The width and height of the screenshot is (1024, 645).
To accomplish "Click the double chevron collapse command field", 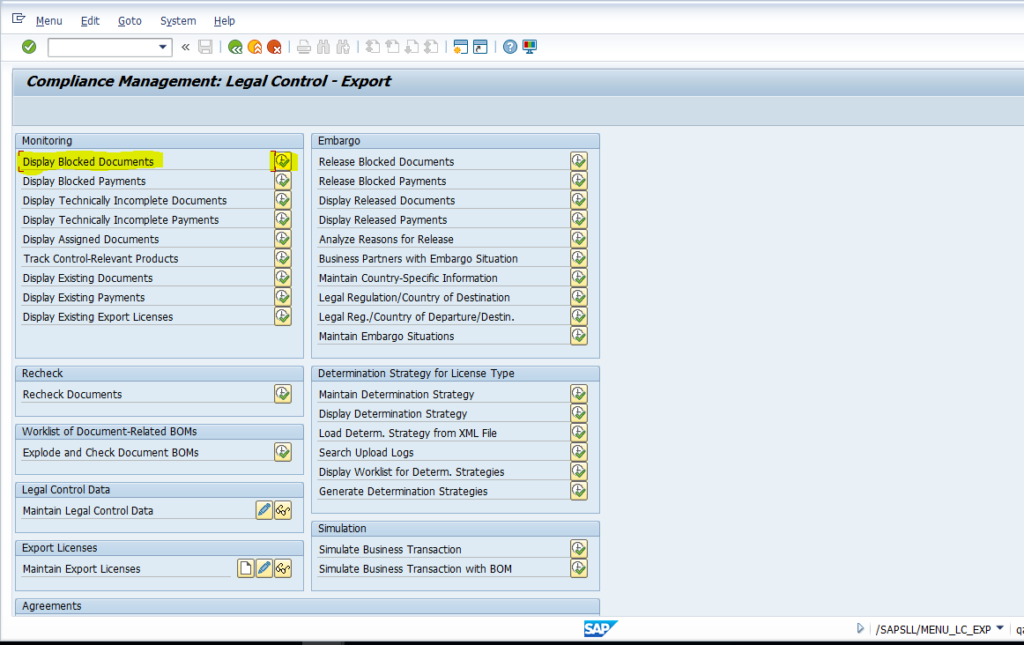I will (x=185, y=47).
